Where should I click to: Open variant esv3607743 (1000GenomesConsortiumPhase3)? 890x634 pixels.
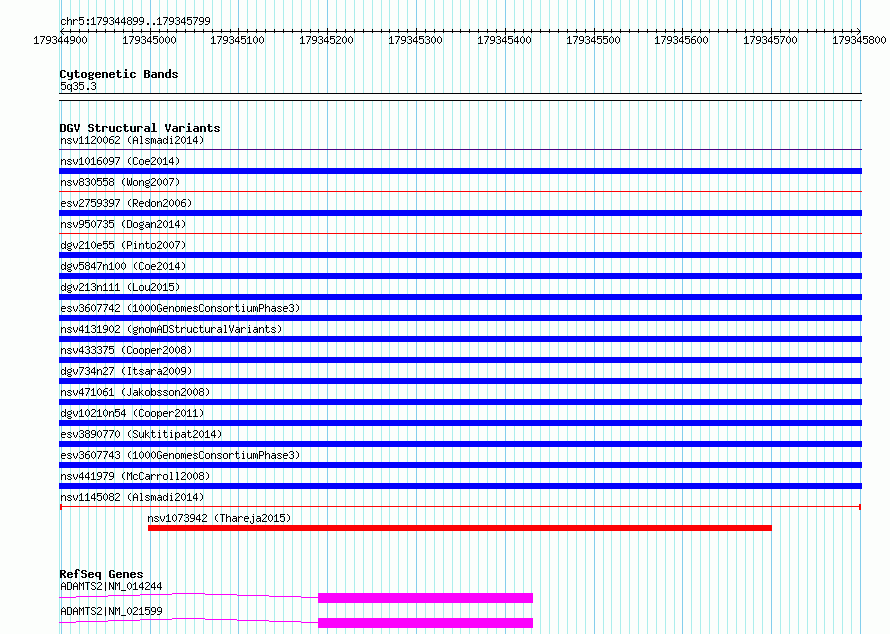coord(180,455)
